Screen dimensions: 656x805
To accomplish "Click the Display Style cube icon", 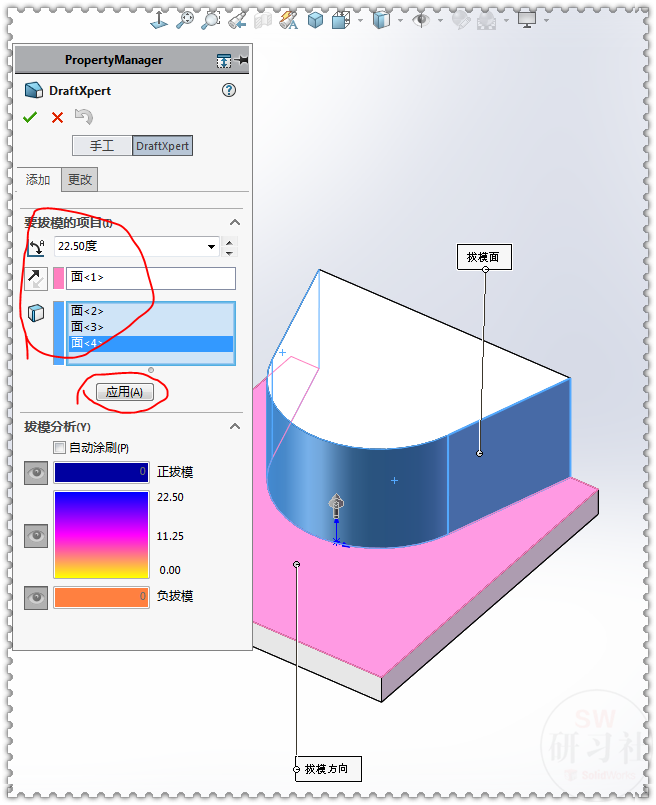I will [341, 20].
